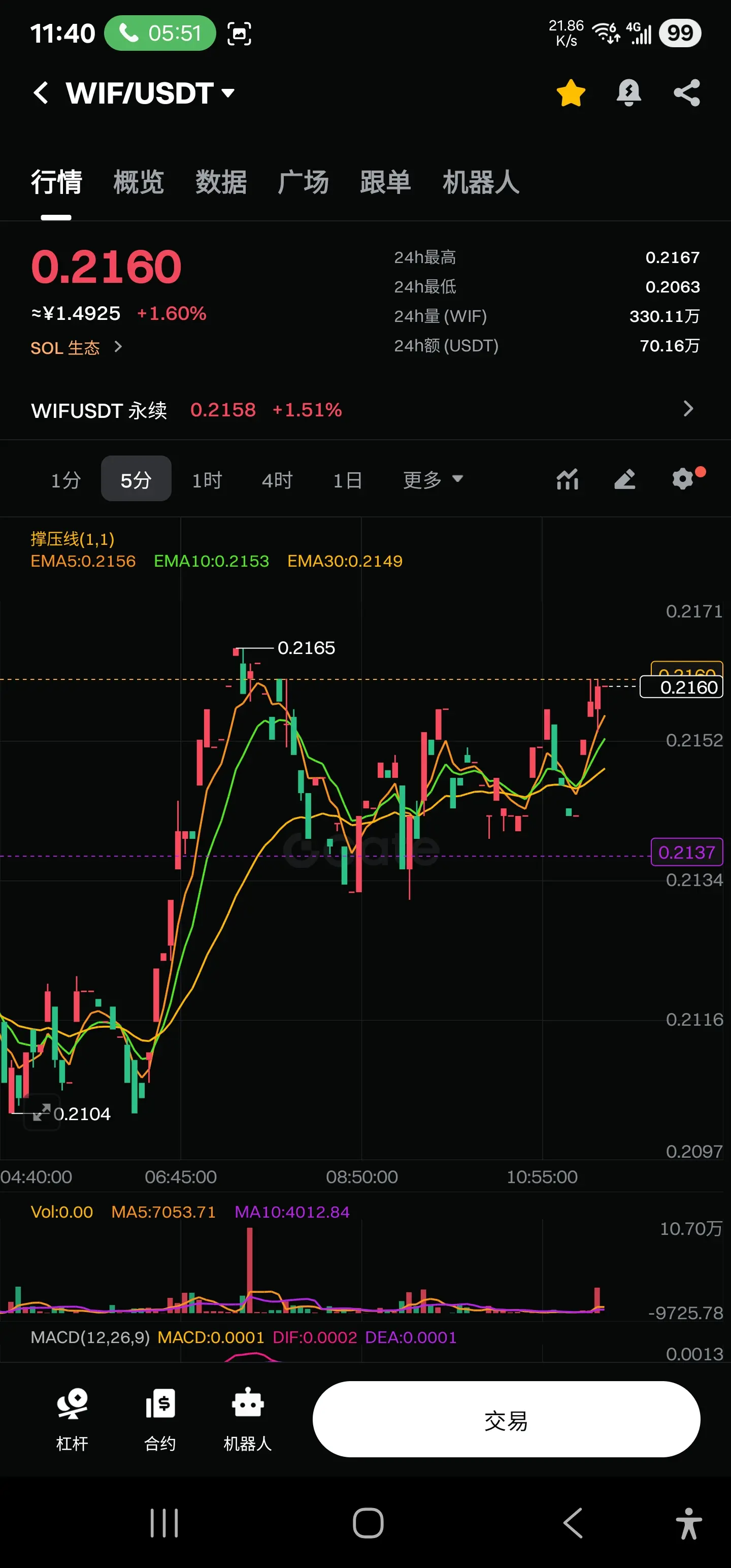Open the 机器人 trading bot shortcut
The image size is (731, 1568).
coord(248,1421)
